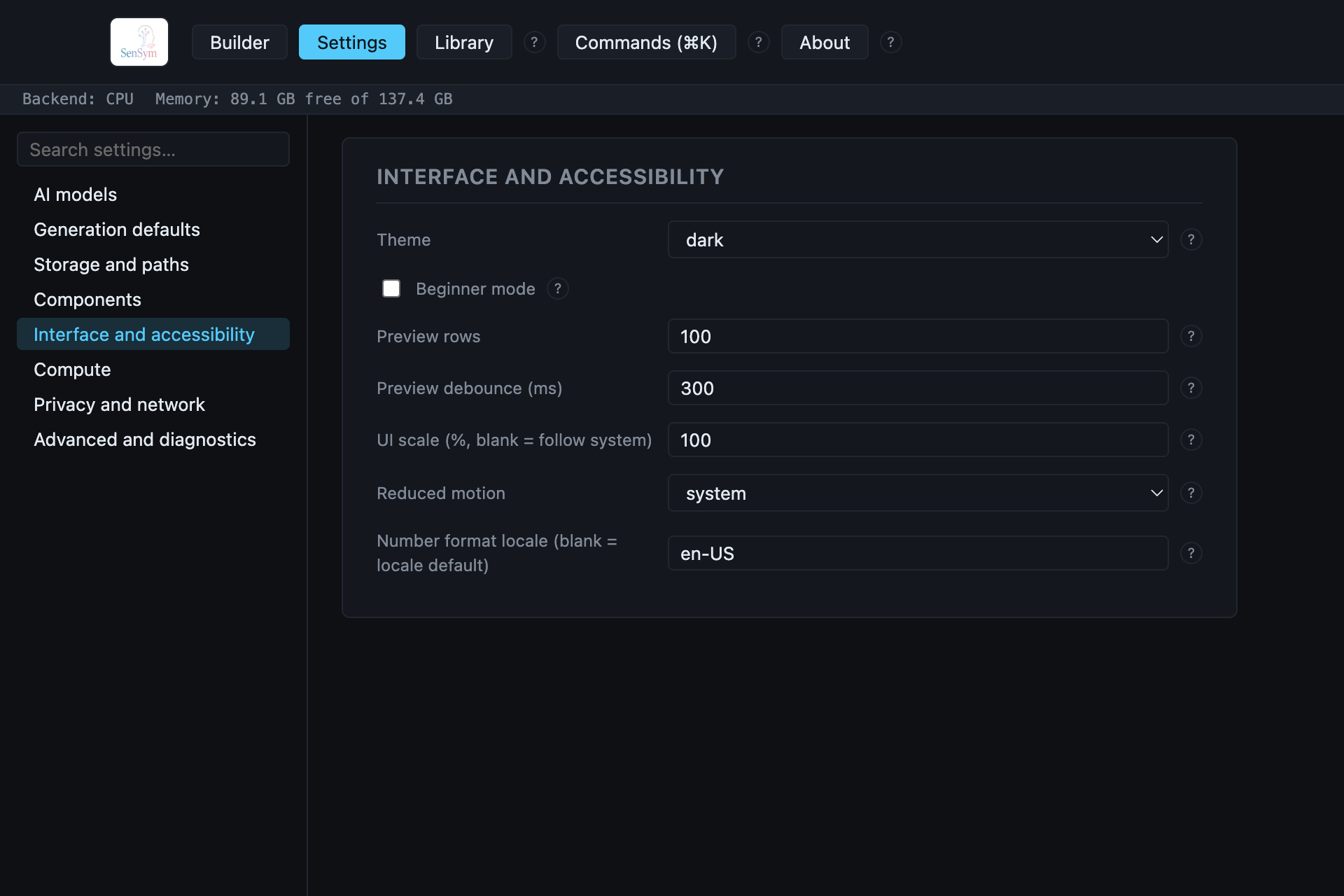Go to AI models settings

(x=153, y=195)
